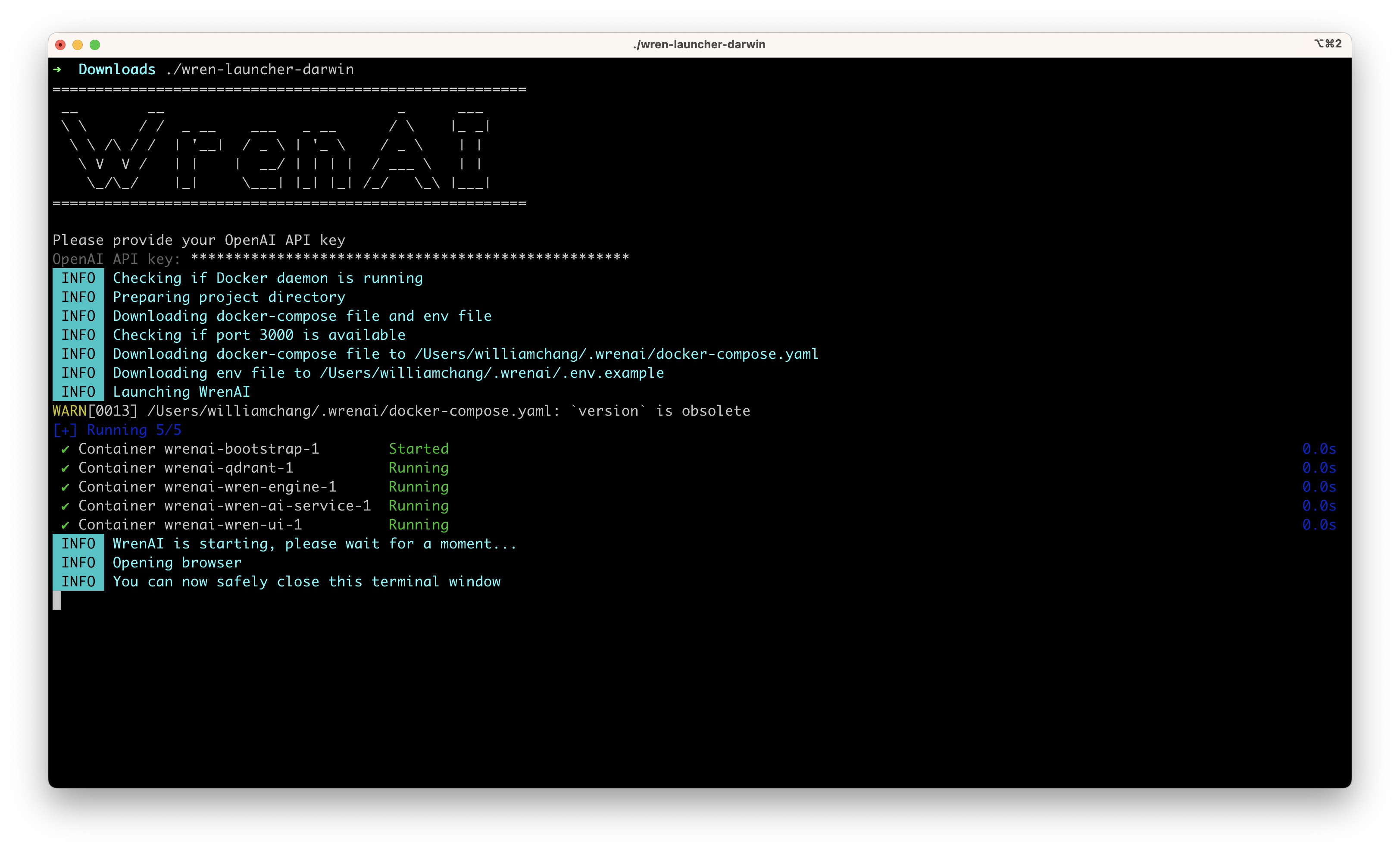Click checkmark beside wrenai-qdrant-1 container
This screenshot has height=852, width=1400.
coord(66,468)
